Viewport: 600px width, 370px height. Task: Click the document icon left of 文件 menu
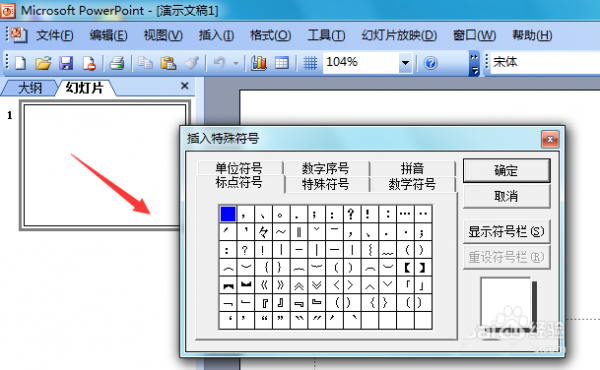[x=18, y=35]
